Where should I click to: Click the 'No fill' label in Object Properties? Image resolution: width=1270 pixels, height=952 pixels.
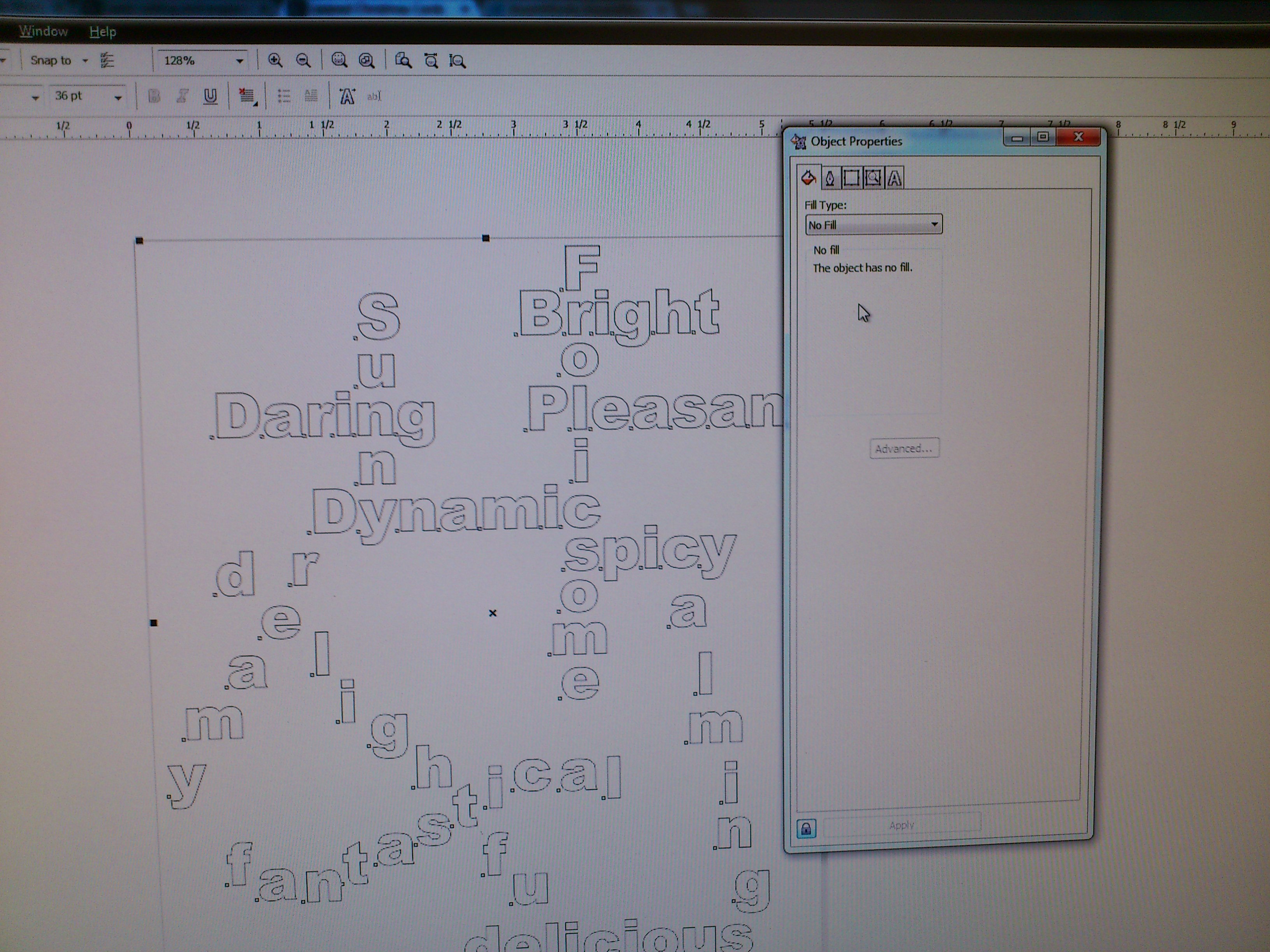(x=826, y=250)
